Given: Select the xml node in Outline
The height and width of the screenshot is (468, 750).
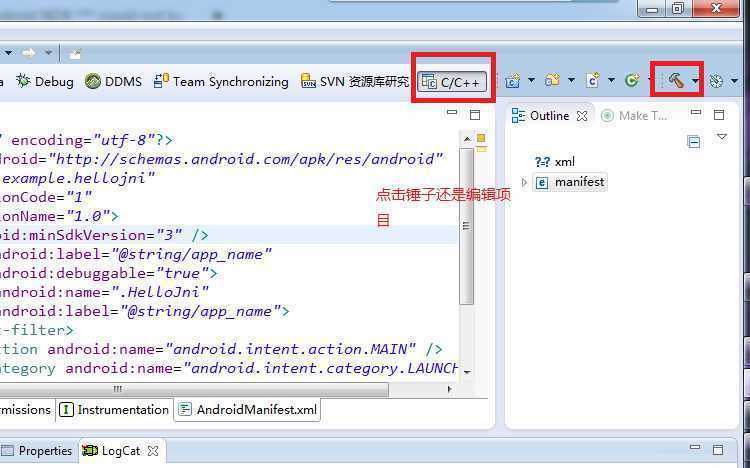Looking at the screenshot, I should (555, 162).
